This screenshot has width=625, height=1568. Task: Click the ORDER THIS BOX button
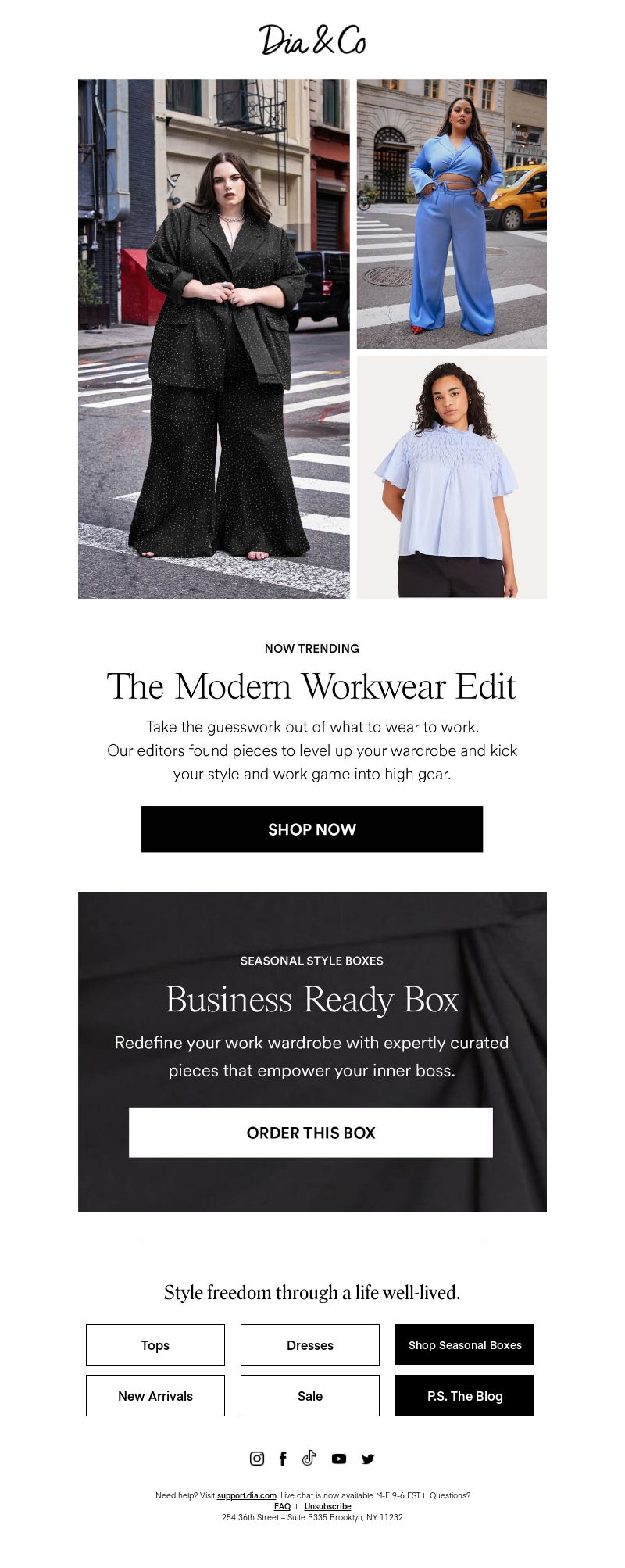[311, 1133]
